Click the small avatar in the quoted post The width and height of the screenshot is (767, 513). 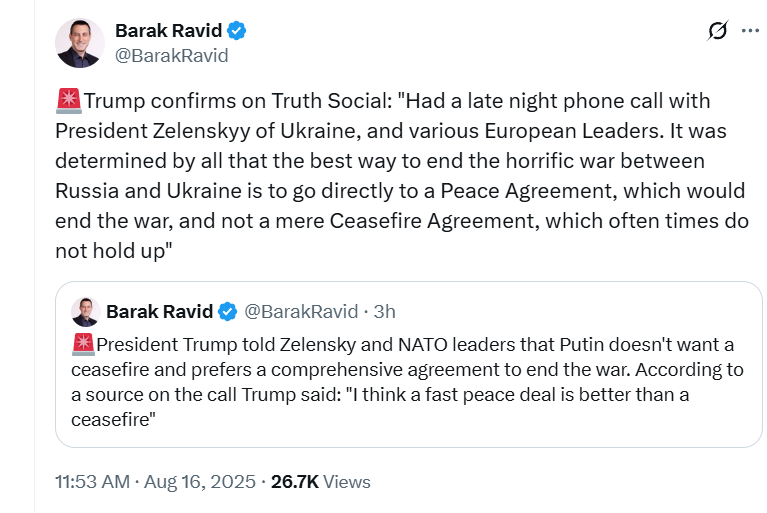coord(85,312)
